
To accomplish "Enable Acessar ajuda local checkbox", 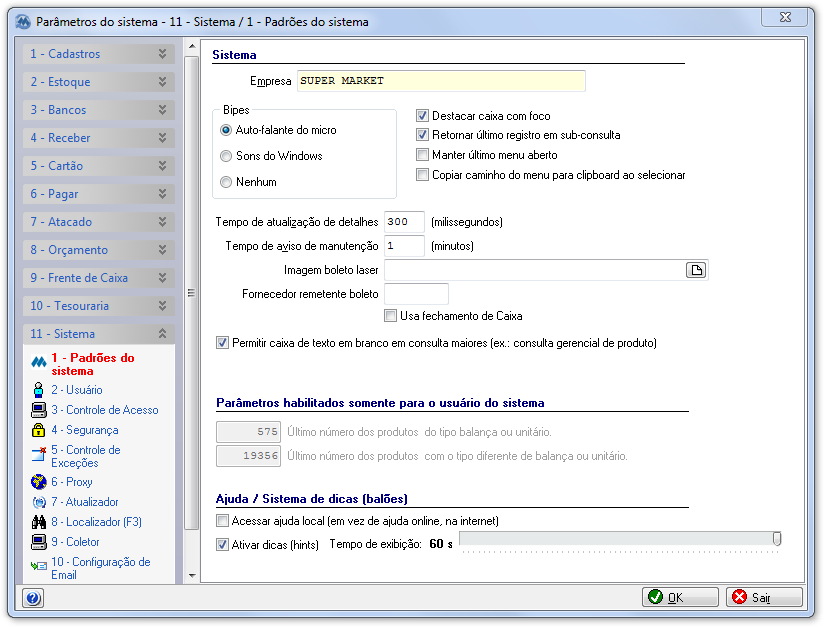I will click(x=223, y=521).
